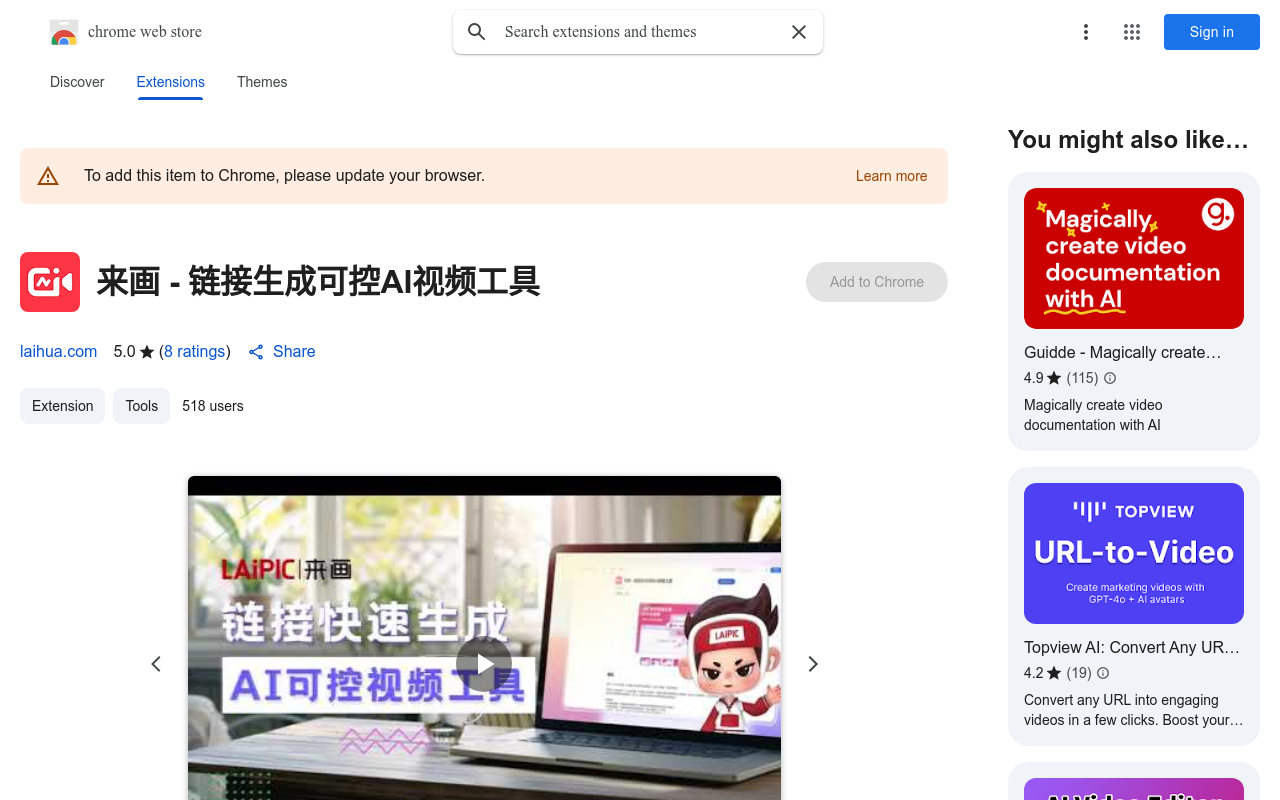Open the Google apps launcher grid

1131,32
